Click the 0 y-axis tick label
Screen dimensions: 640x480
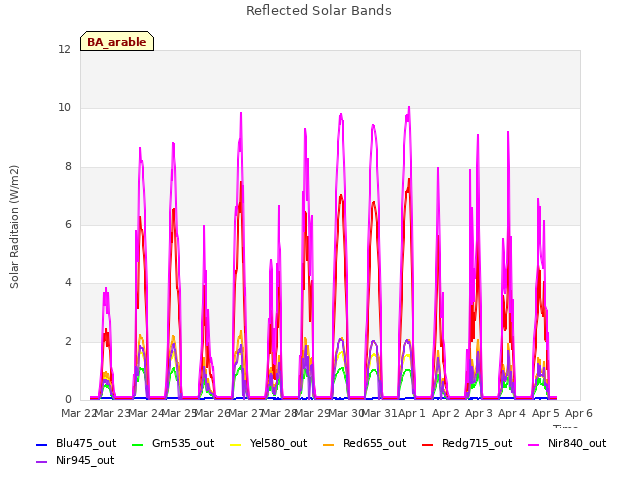coord(68,400)
